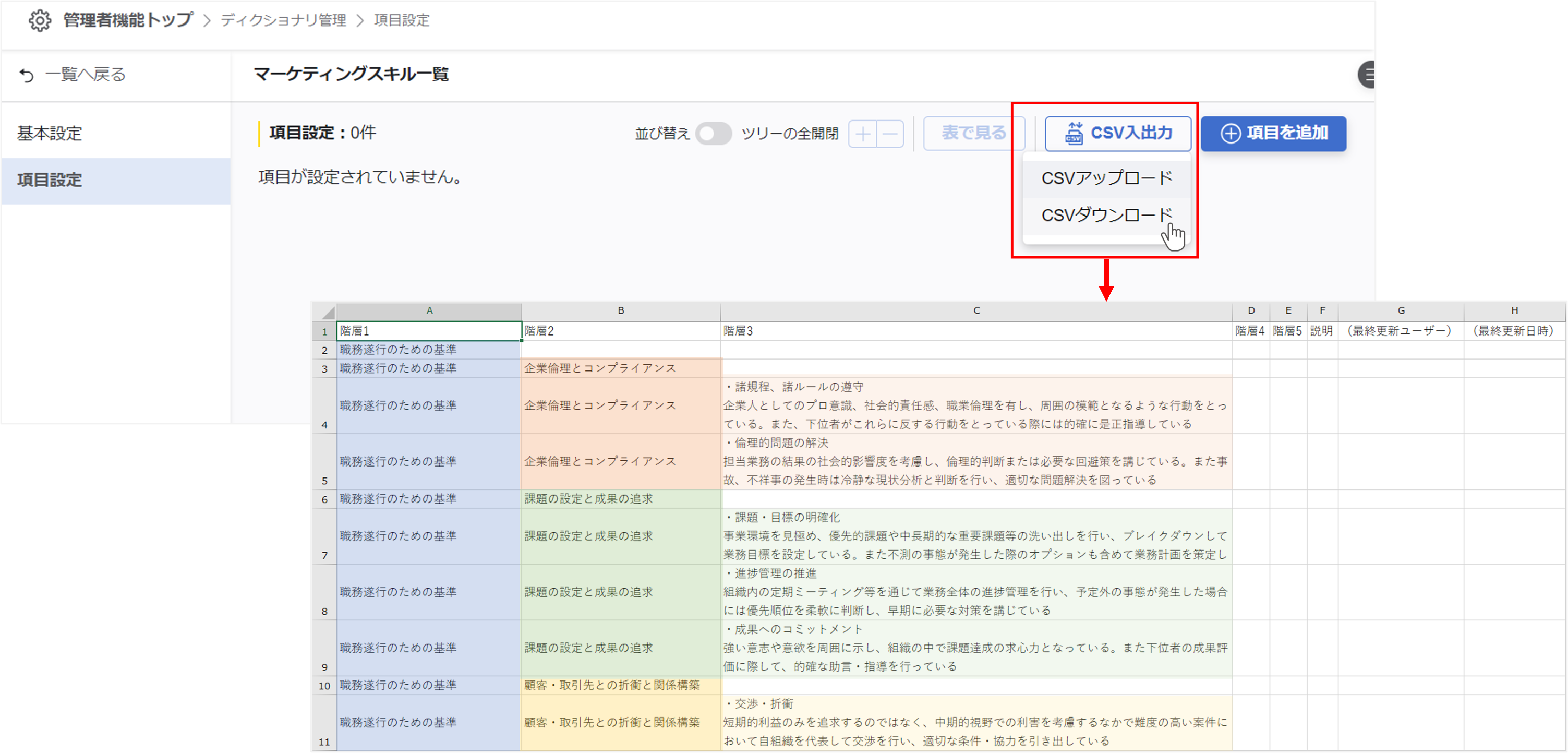This screenshot has height=753, width=1568.
Task: Click cell A1 containing 階層1
Action: 429,330
